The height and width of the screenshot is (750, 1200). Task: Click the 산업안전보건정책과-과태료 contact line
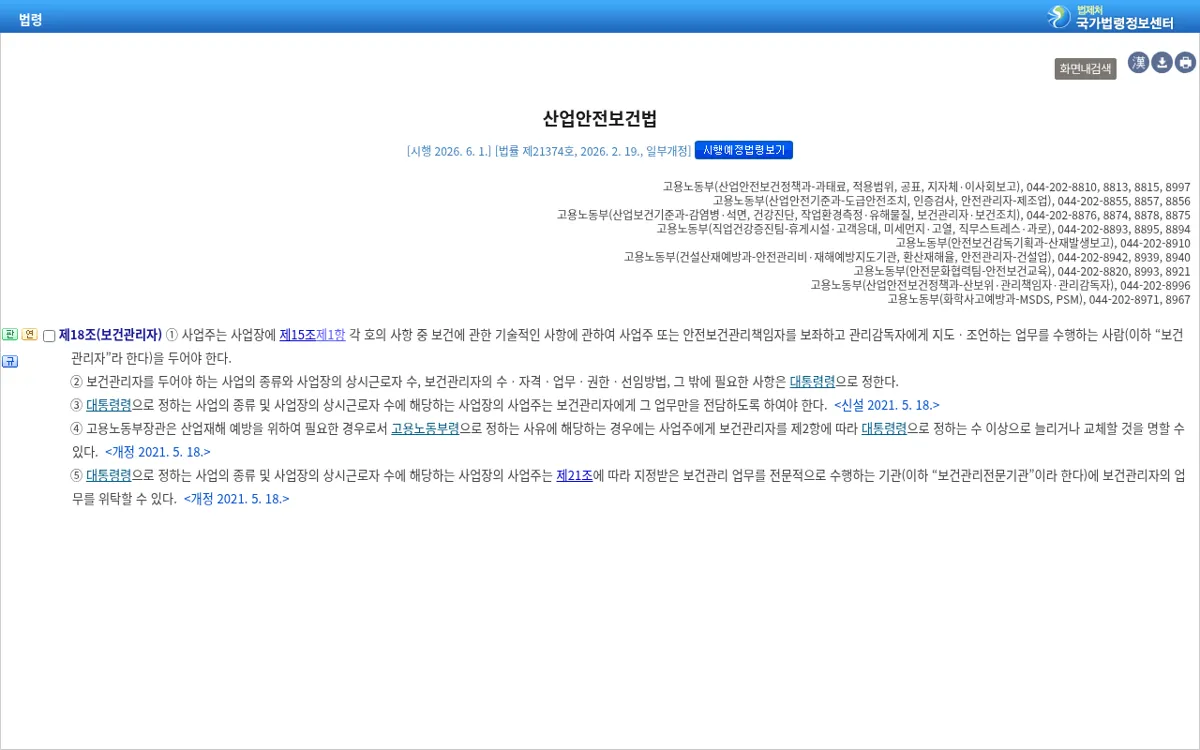pos(926,187)
